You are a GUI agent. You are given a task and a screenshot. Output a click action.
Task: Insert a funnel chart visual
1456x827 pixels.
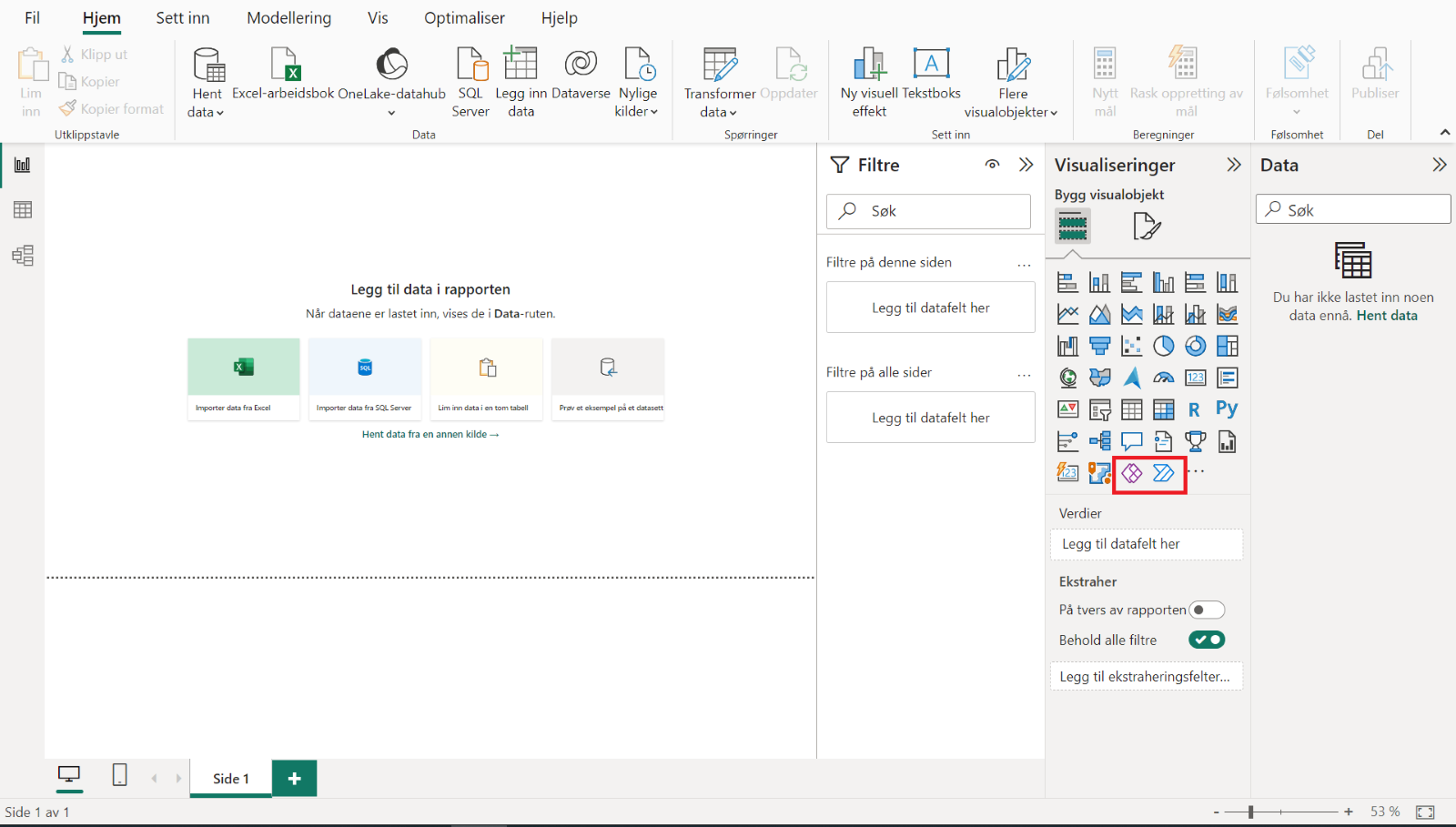coord(1099,347)
